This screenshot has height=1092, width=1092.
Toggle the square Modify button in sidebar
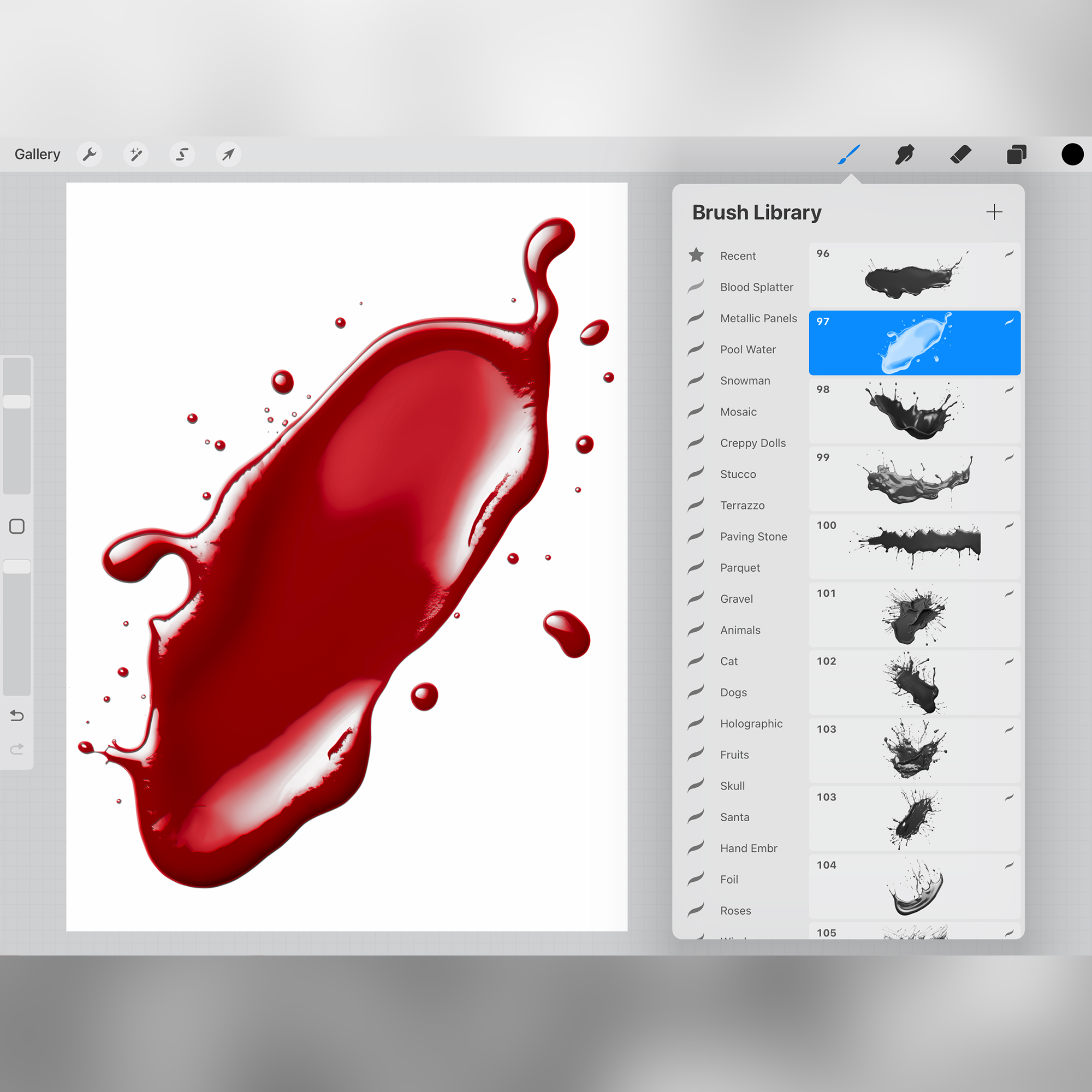point(17,526)
